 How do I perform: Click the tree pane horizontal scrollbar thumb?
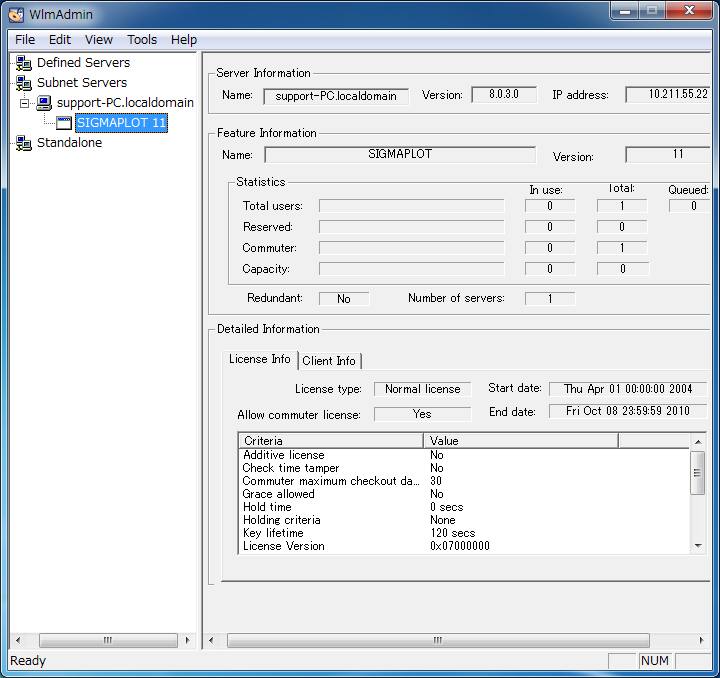[108, 640]
